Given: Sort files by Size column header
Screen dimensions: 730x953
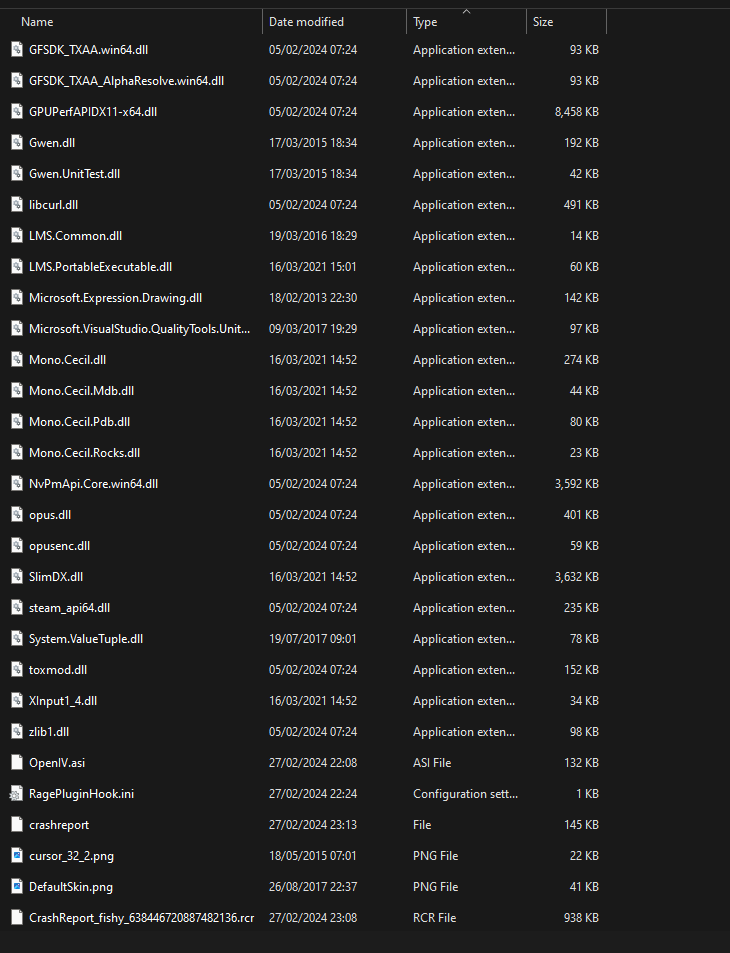Looking at the screenshot, I should 543,22.
